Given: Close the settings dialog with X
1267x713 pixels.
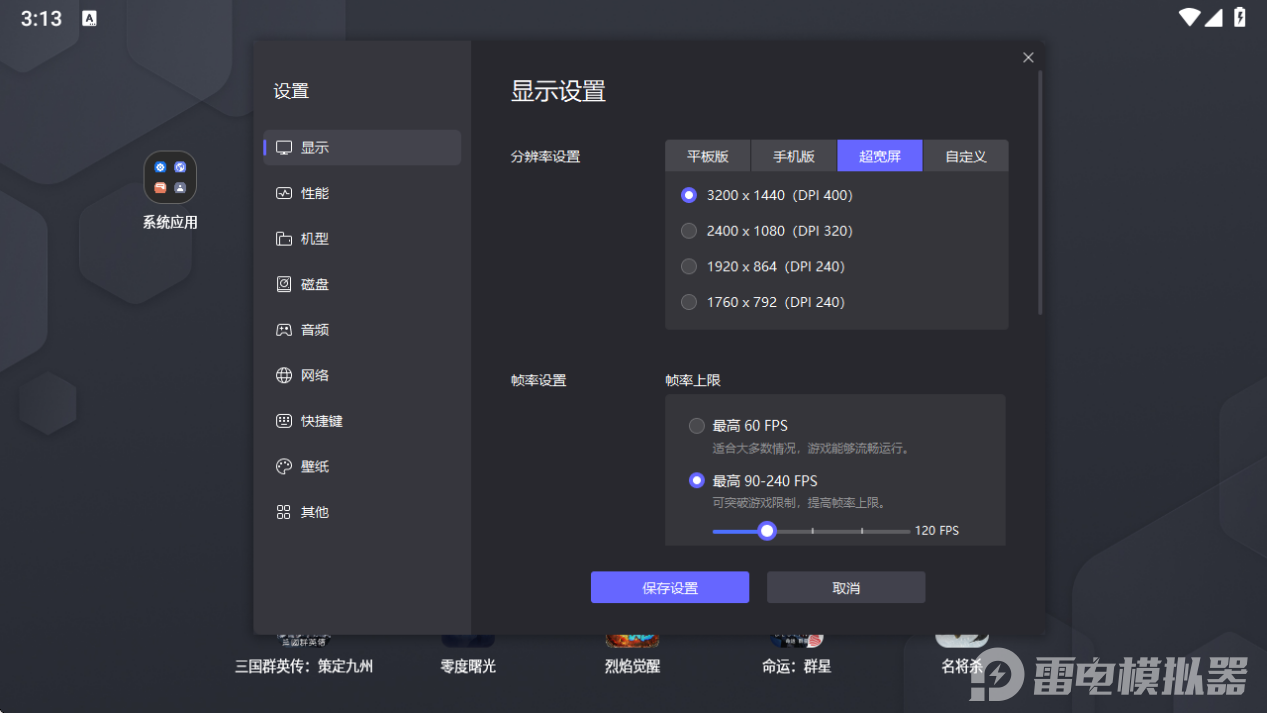Looking at the screenshot, I should tap(1028, 58).
